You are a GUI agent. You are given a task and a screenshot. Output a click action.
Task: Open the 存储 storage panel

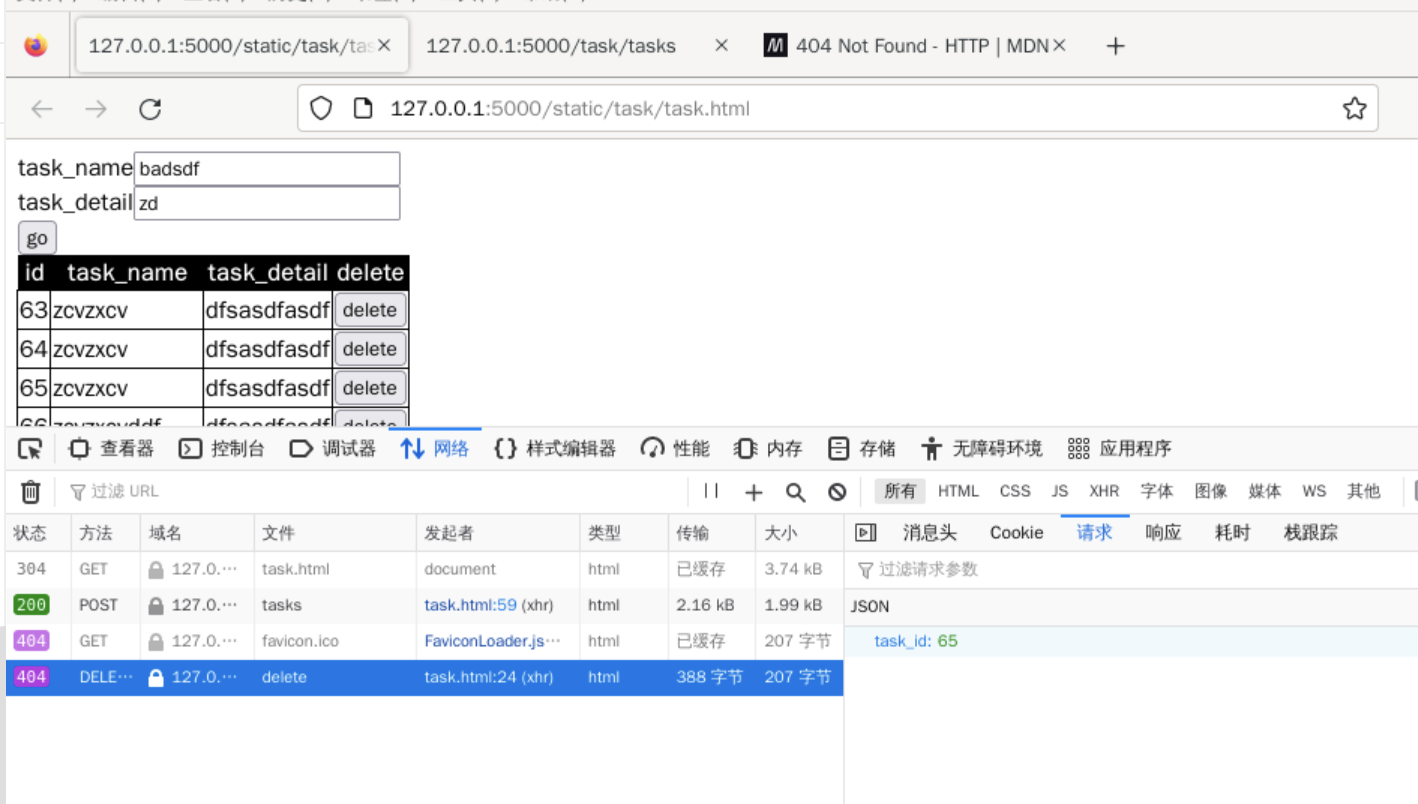point(862,449)
